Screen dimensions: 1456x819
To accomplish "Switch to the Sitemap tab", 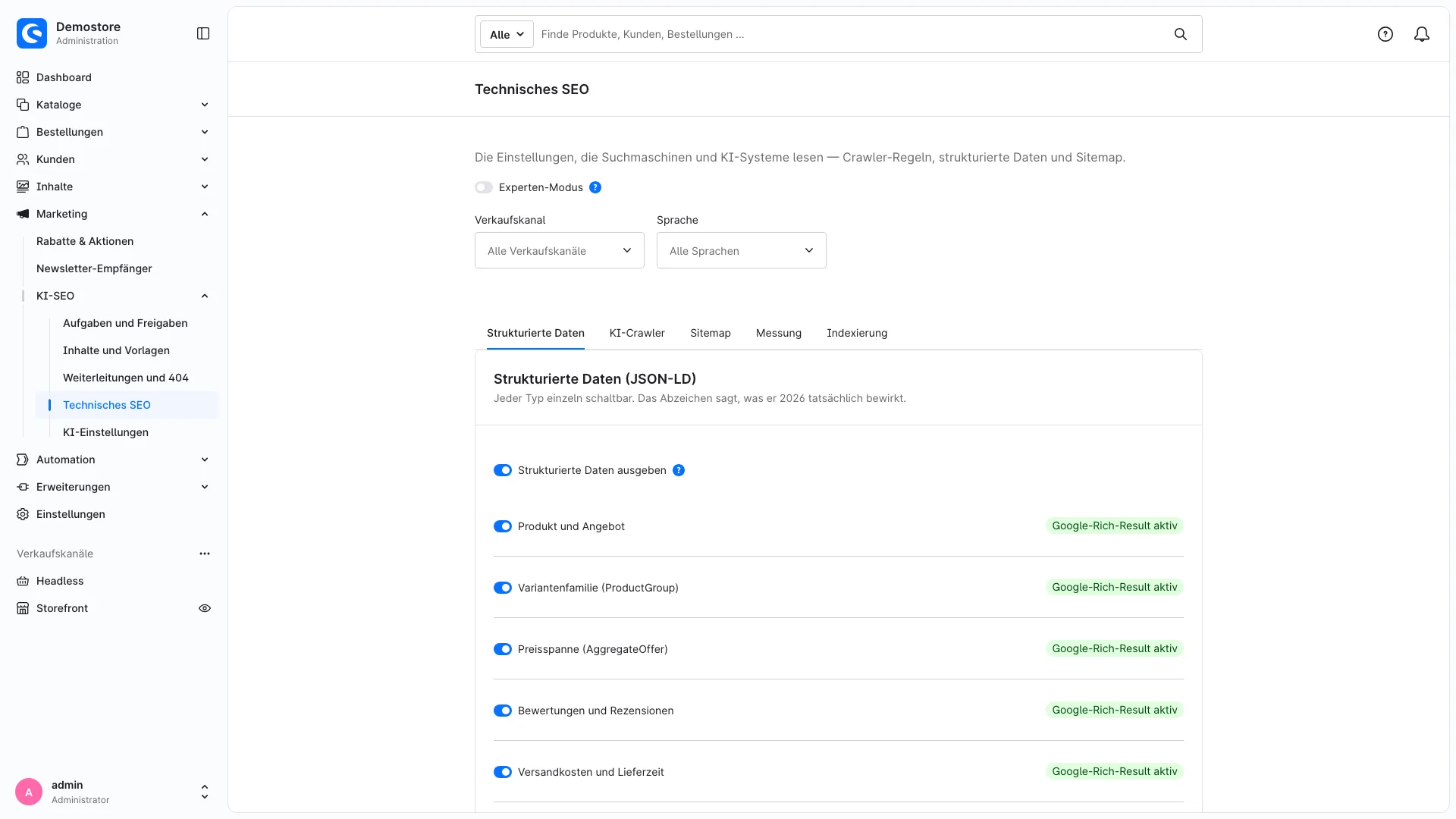I will click(x=711, y=333).
